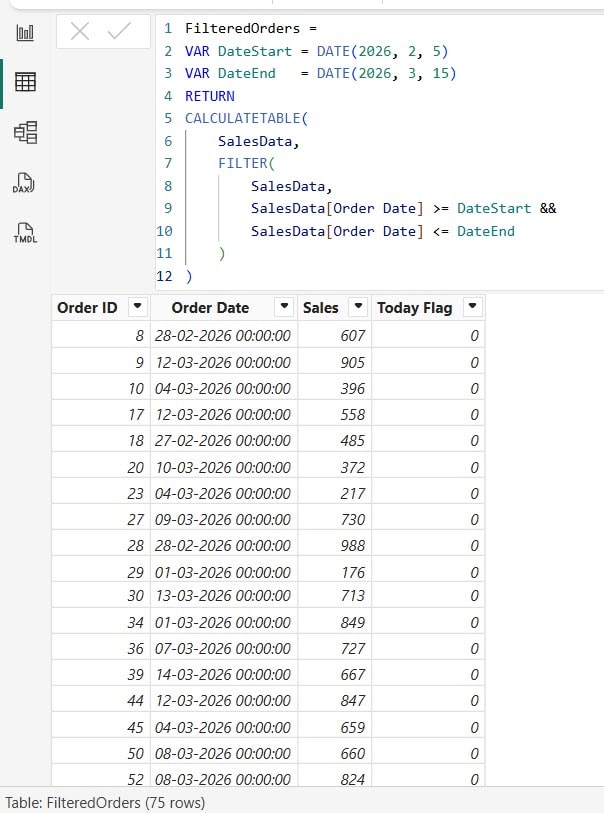This screenshot has width=604, height=813.
Task: Open the DAX query view icon
Action: tap(24, 183)
